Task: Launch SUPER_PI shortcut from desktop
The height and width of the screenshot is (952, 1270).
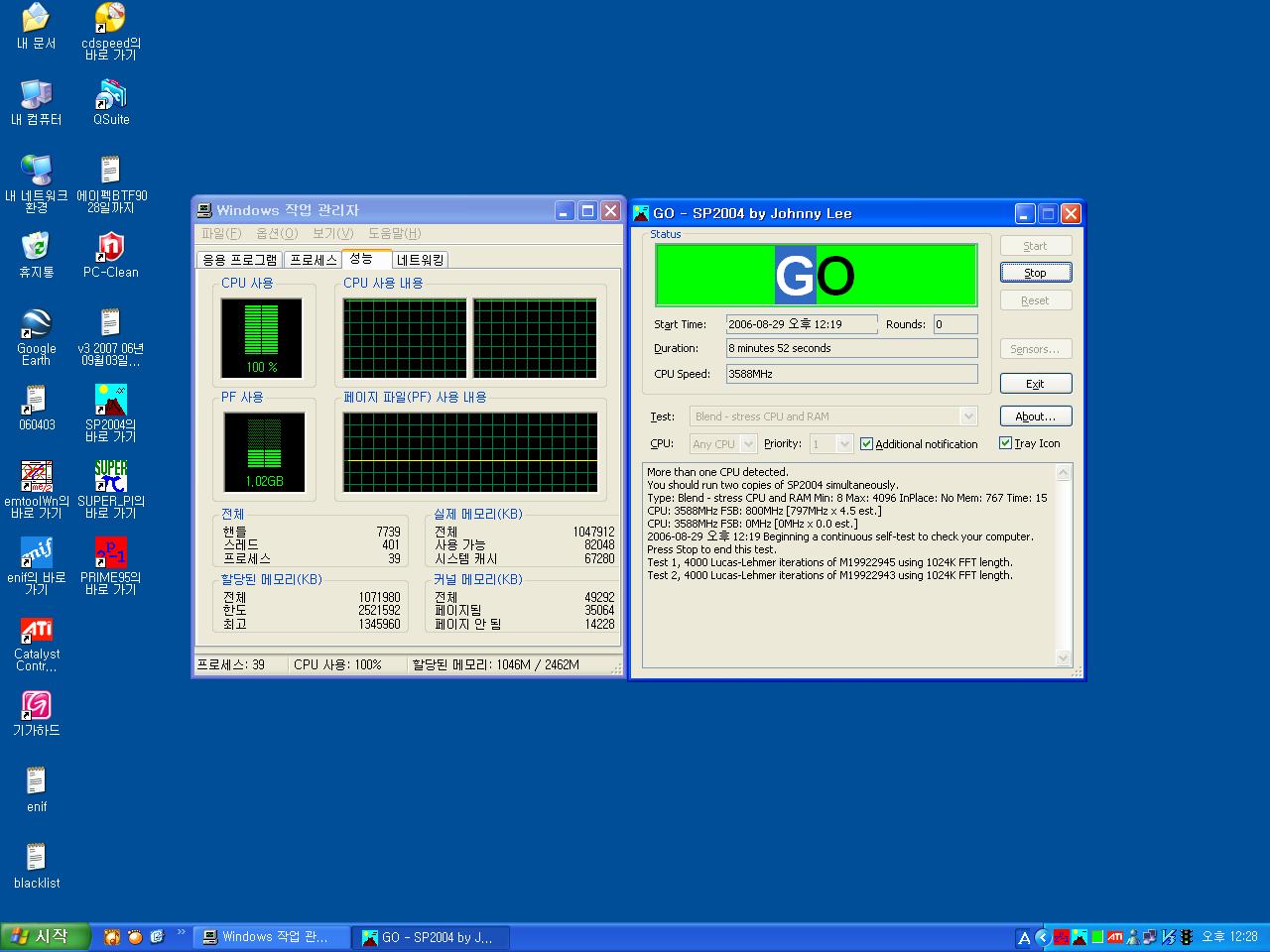Action: (x=111, y=490)
